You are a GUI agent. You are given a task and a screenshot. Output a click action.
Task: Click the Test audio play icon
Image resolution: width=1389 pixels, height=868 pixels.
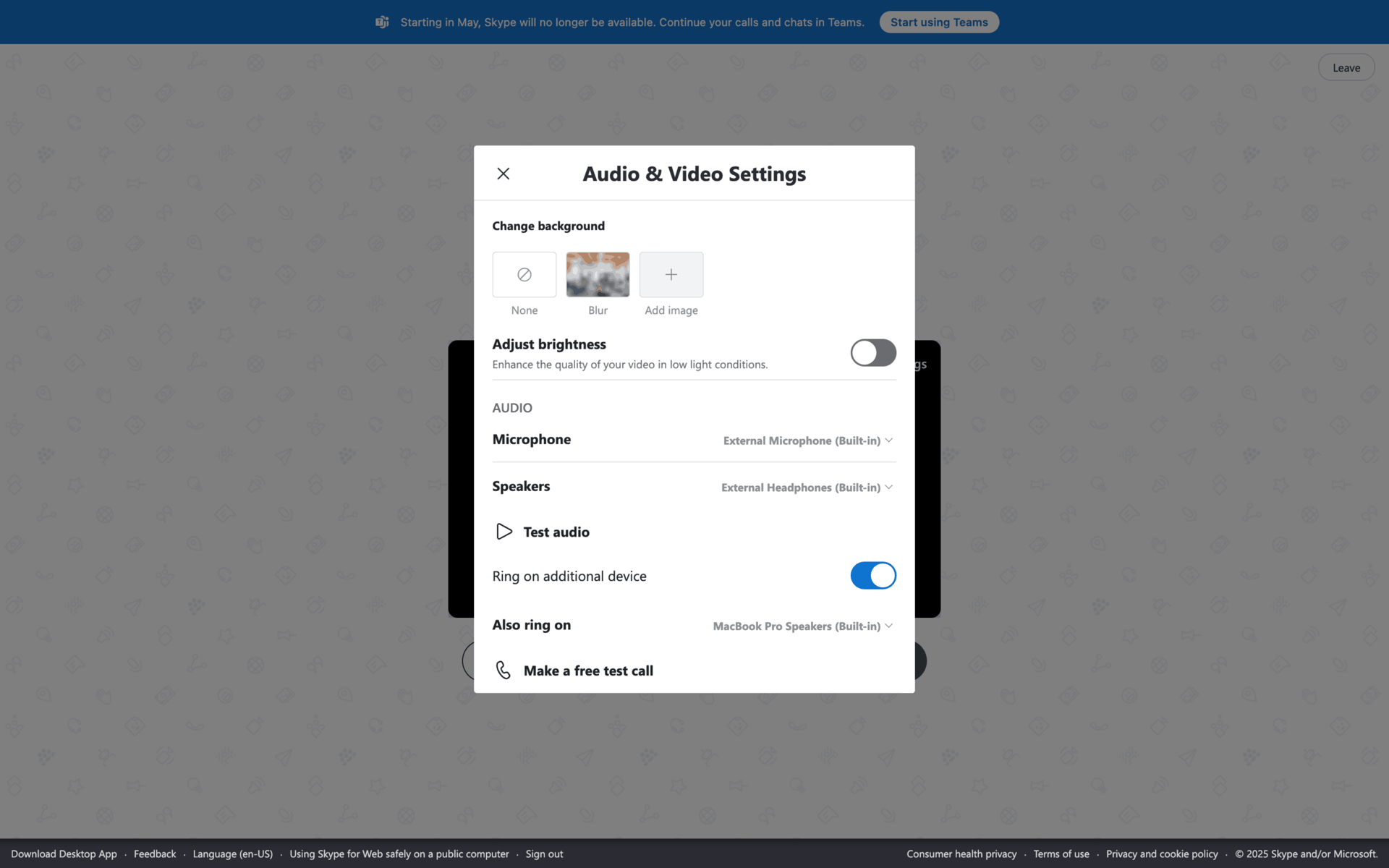point(504,532)
